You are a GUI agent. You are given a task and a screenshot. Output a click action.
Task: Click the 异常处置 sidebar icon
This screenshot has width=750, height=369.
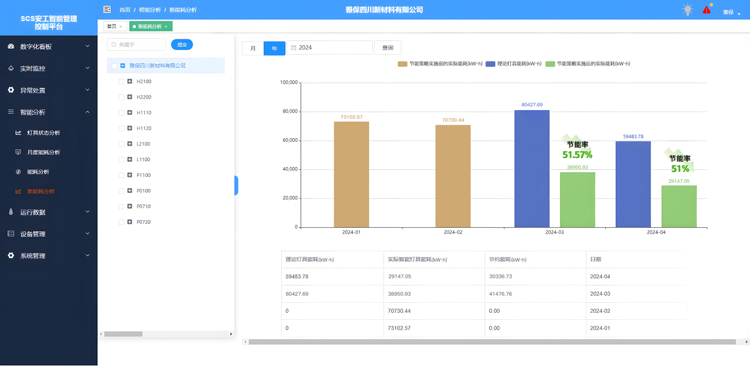point(11,90)
